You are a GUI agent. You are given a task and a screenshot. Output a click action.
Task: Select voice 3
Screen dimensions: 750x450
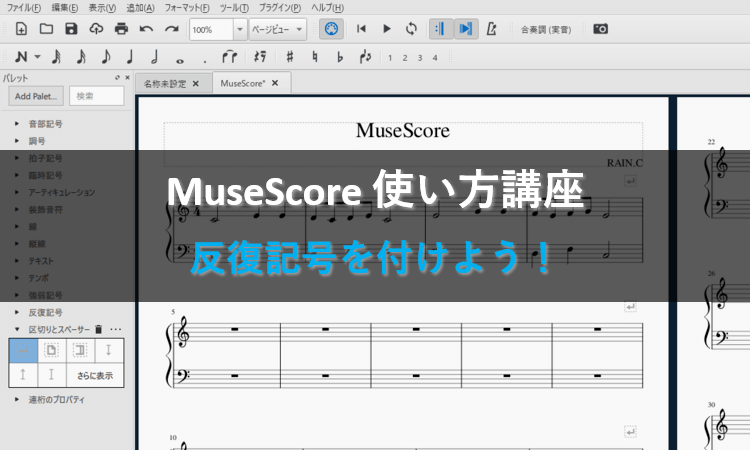[420, 58]
